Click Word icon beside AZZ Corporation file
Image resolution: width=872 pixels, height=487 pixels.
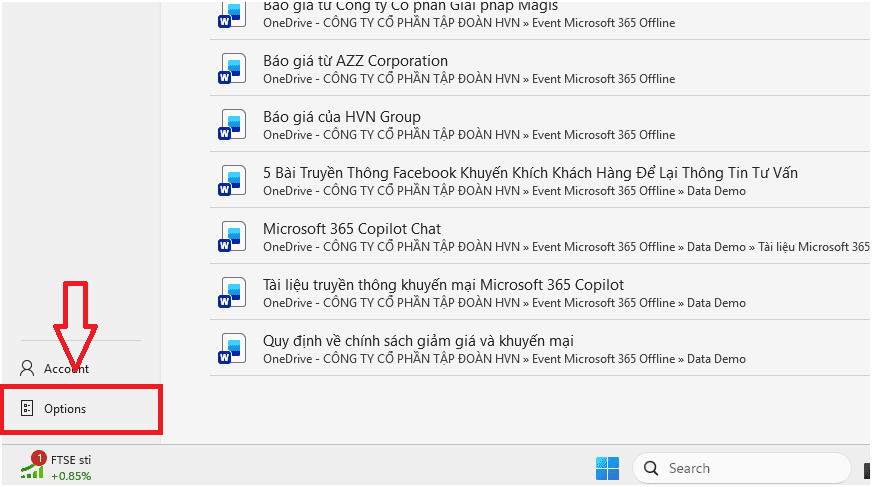pyautogui.click(x=232, y=69)
